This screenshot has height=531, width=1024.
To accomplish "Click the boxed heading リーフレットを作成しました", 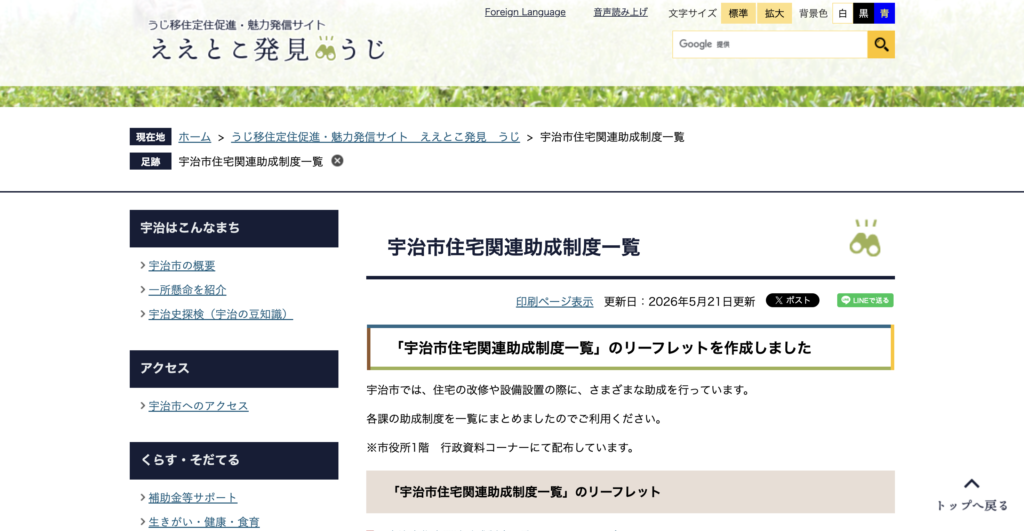I will point(630,347).
